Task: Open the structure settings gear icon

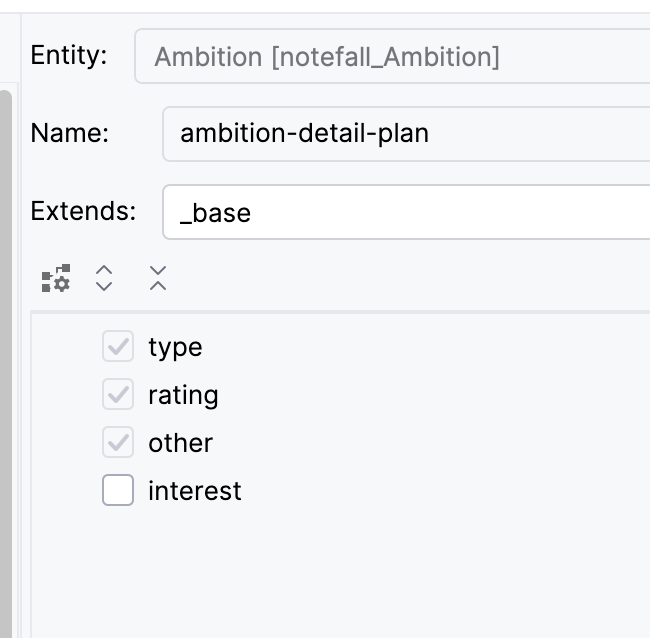Action: tap(56, 278)
